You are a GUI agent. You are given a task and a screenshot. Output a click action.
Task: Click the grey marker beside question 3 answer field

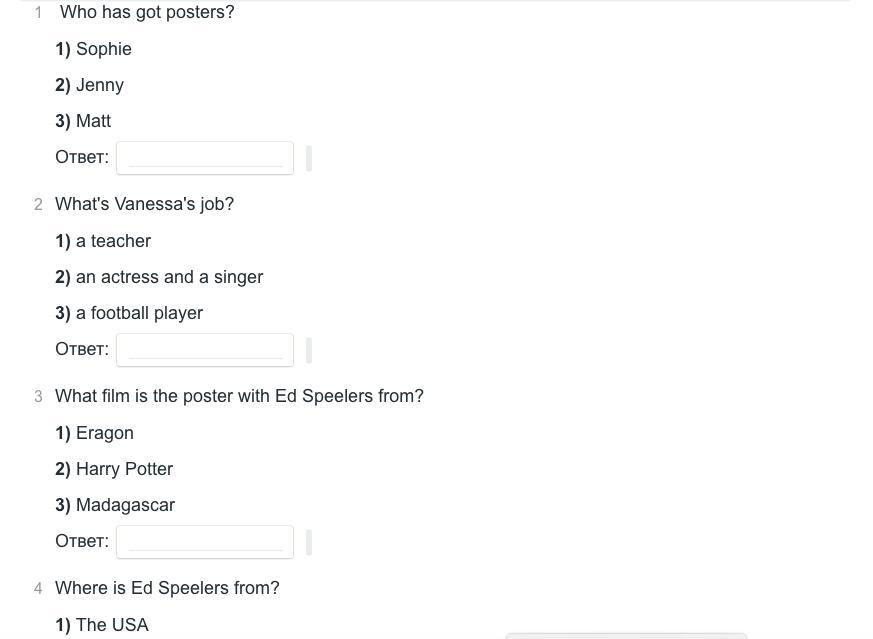tap(309, 542)
